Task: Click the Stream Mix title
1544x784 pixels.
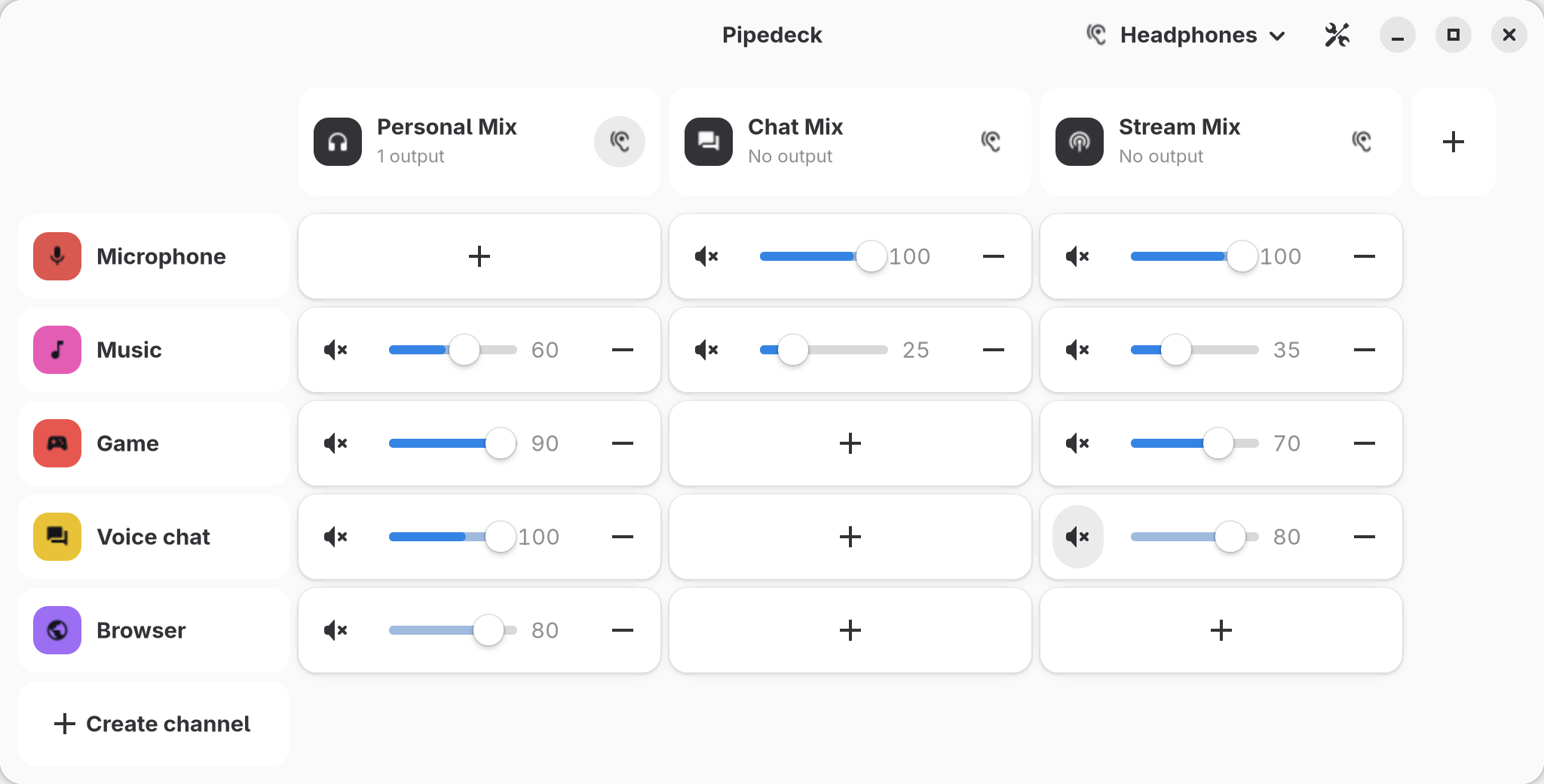Action: click(x=1180, y=127)
